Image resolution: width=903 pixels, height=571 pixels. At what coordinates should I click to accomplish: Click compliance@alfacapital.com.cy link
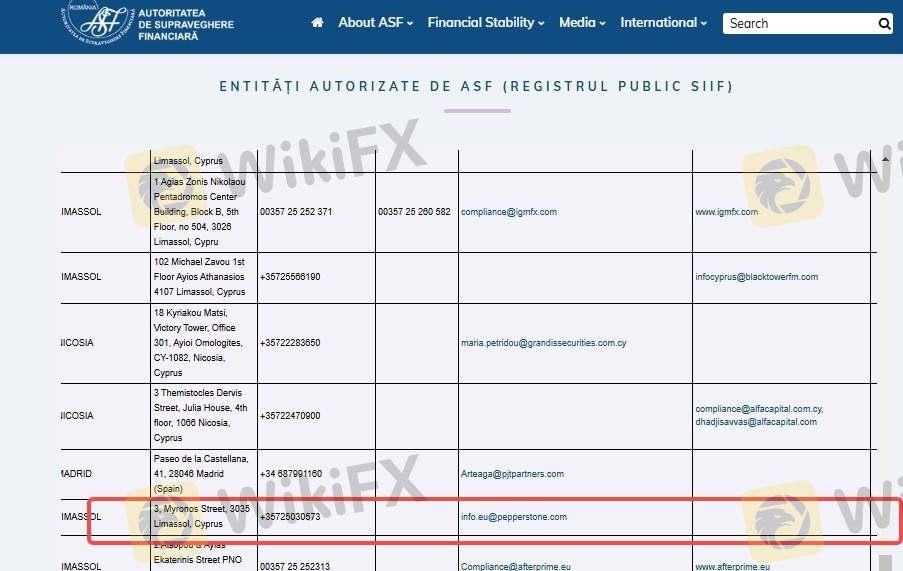759,409
